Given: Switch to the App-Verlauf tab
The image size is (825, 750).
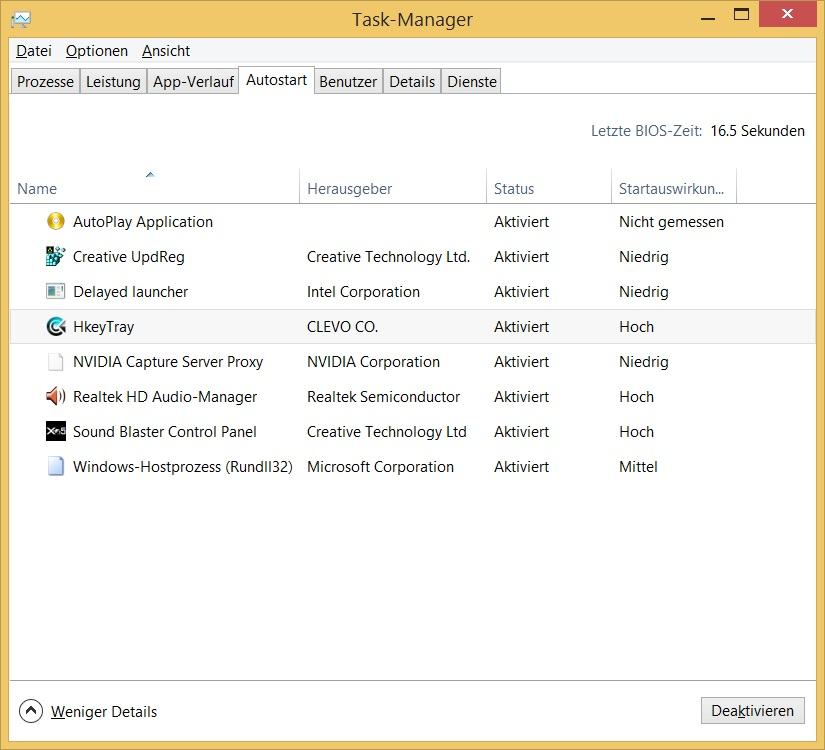Looking at the screenshot, I should point(193,82).
